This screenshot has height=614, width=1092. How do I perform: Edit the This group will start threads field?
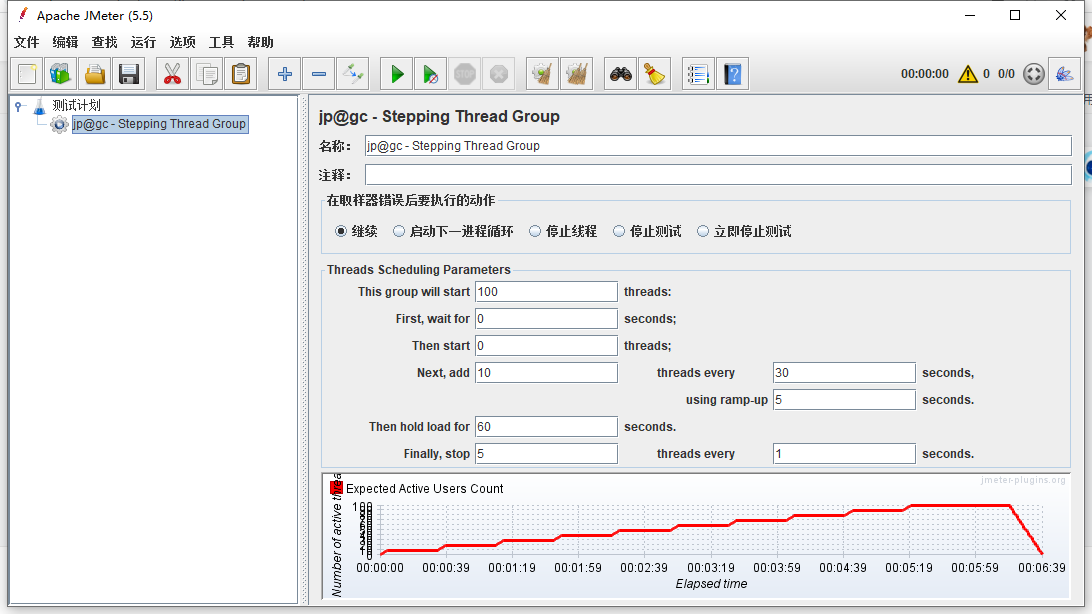pyautogui.click(x=546, y=292)
